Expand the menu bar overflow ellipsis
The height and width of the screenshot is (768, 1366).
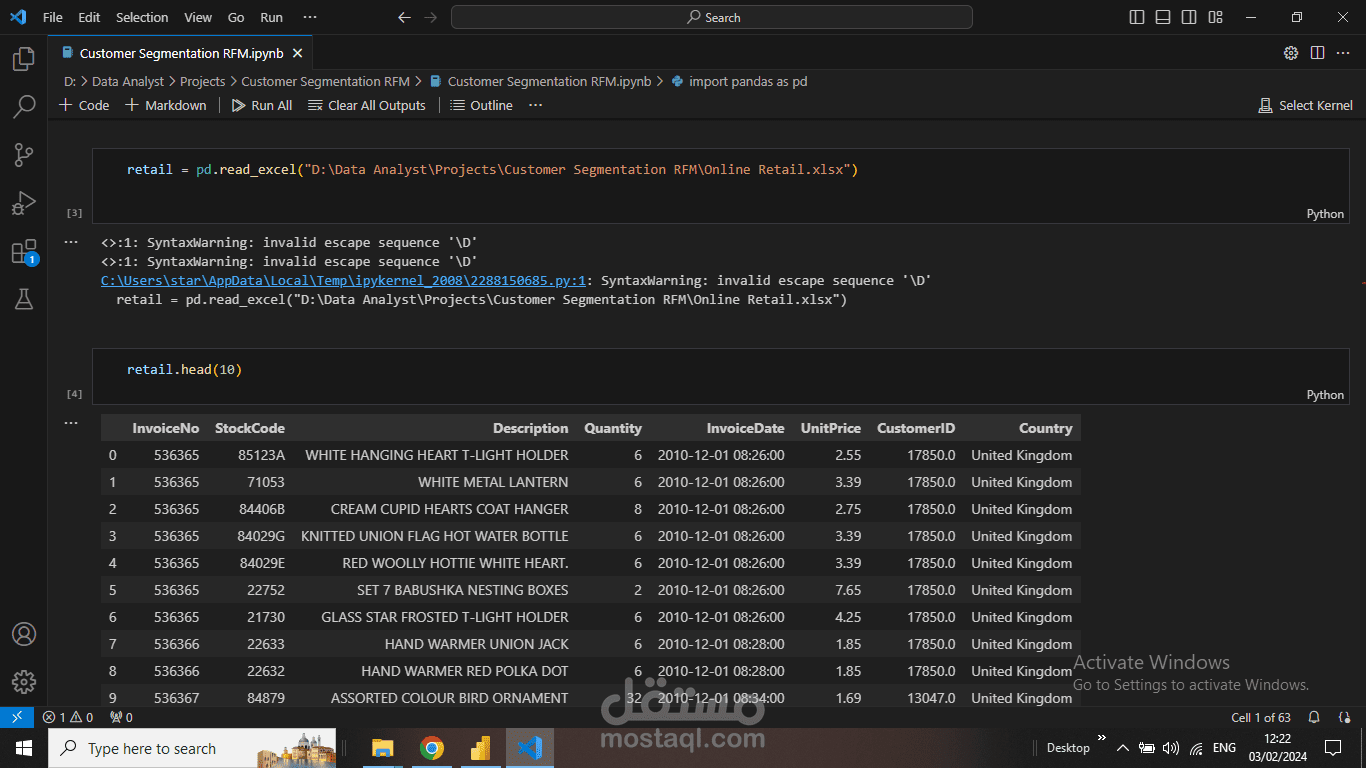point(310,17)
